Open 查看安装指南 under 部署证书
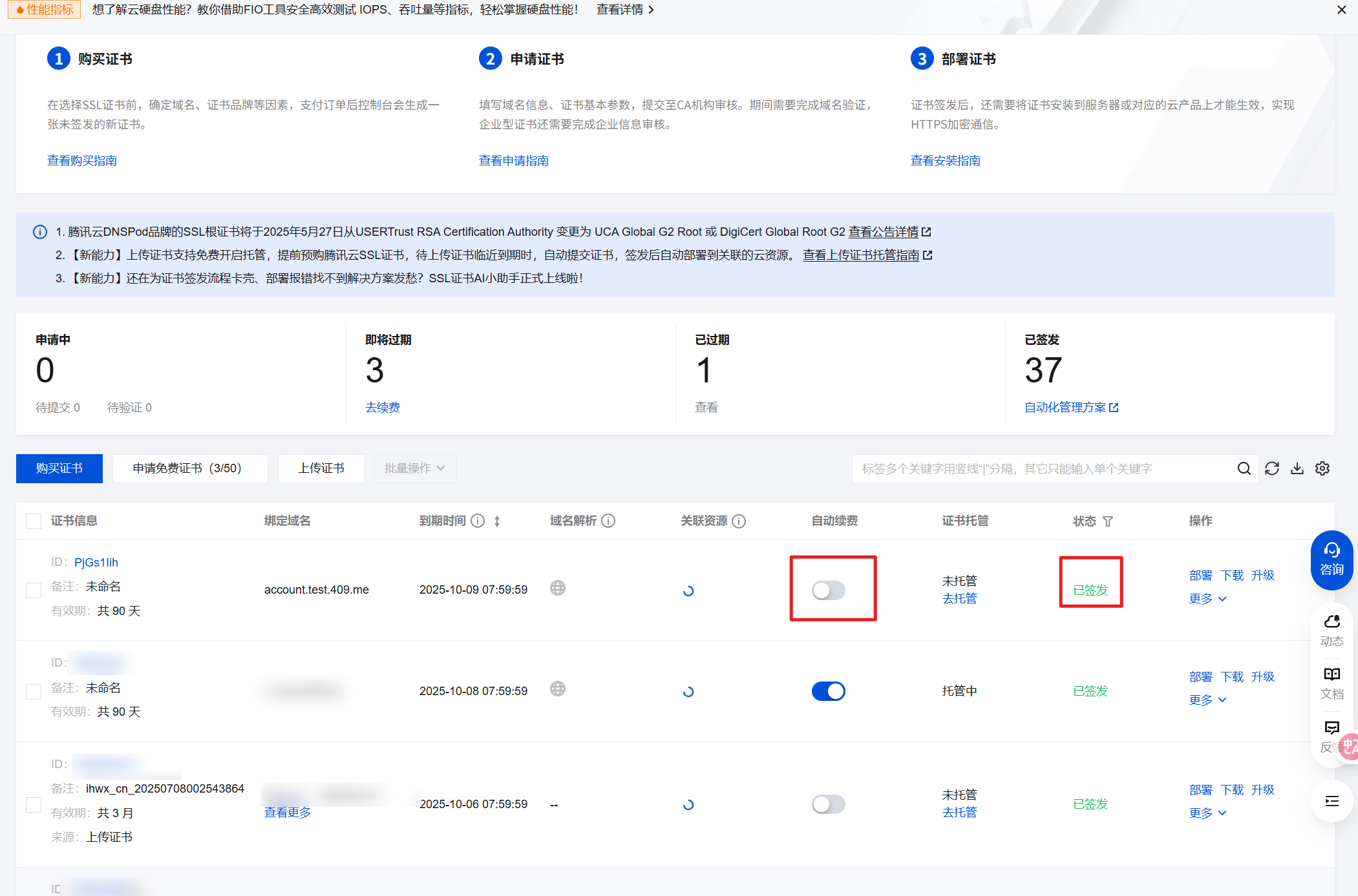Viewport: 1358px width, 896px height. point(945,160)
